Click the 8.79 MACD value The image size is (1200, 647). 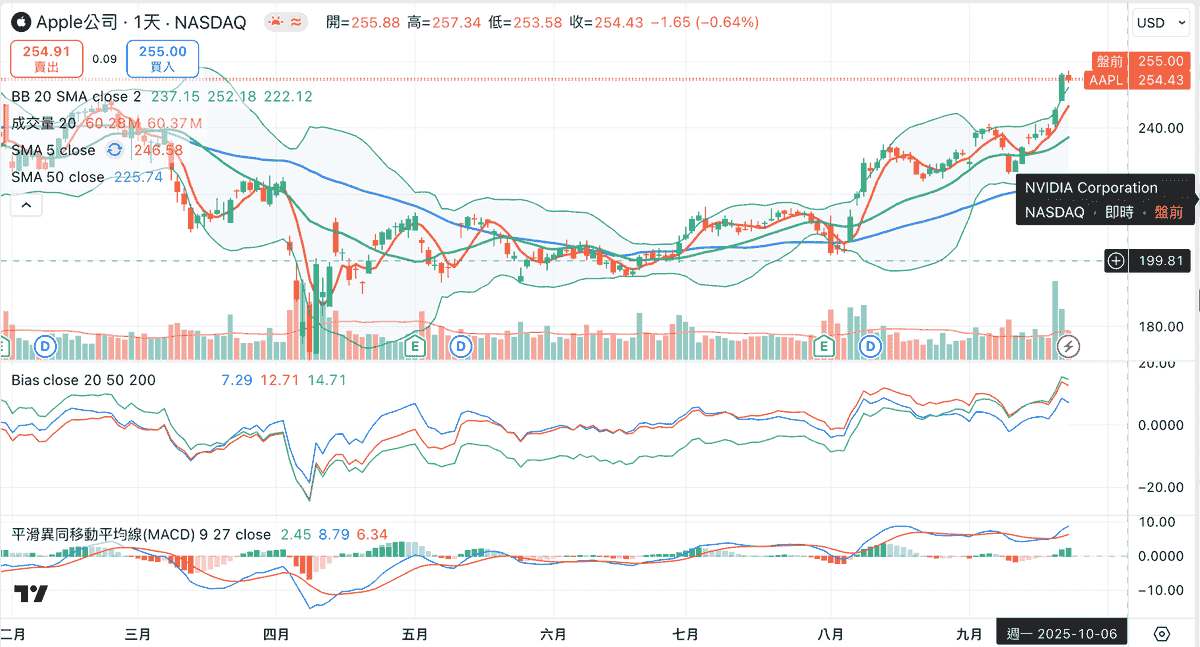click(x=333, y=534)
